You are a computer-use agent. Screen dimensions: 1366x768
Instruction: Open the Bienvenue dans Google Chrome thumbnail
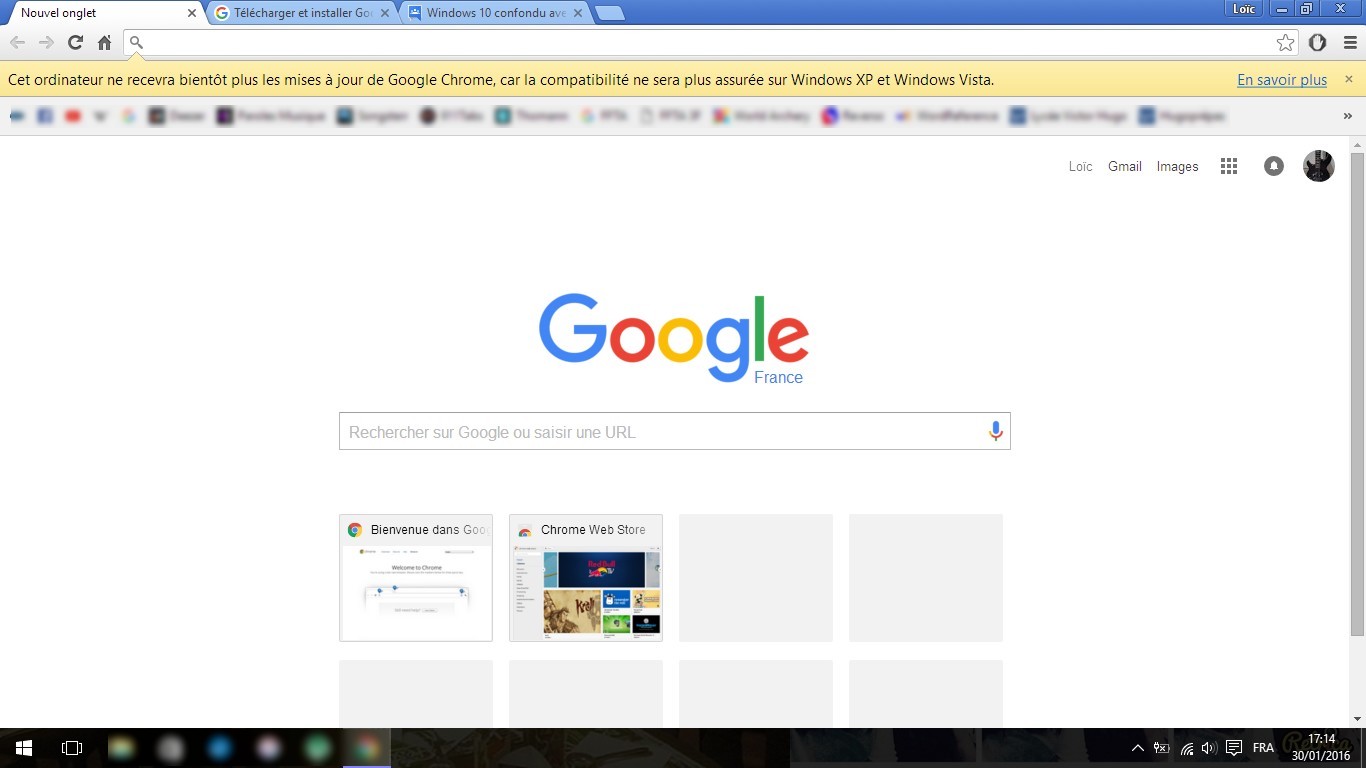416,578
